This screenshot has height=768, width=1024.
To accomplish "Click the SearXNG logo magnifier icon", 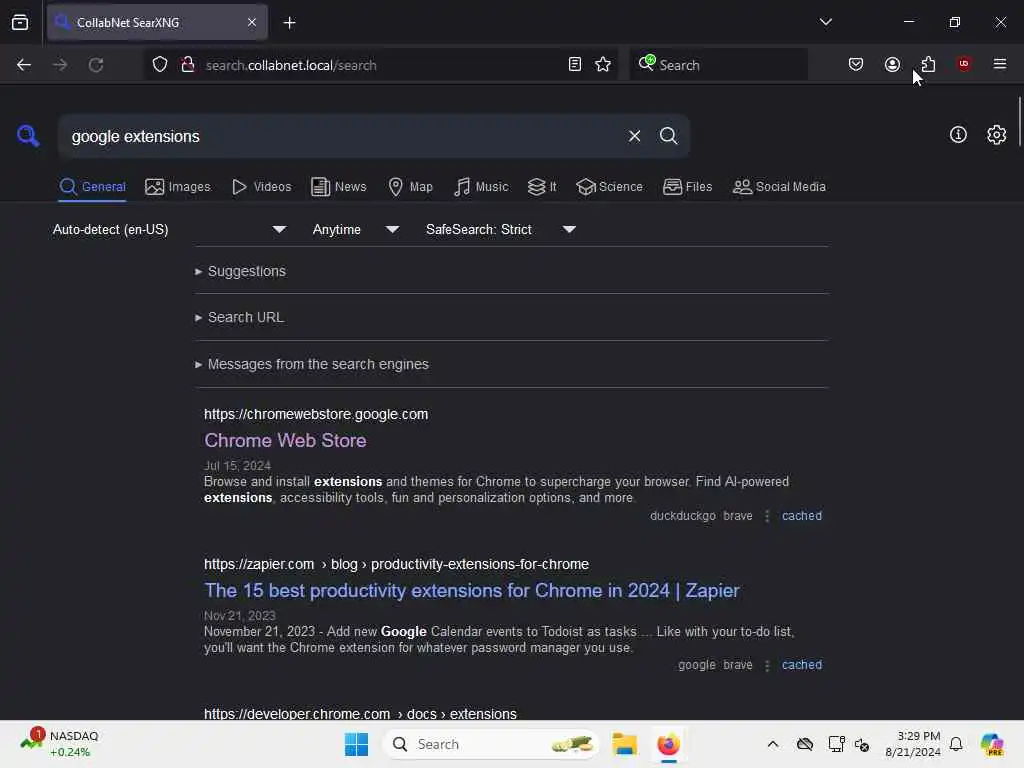I will (x=28, y=136).
